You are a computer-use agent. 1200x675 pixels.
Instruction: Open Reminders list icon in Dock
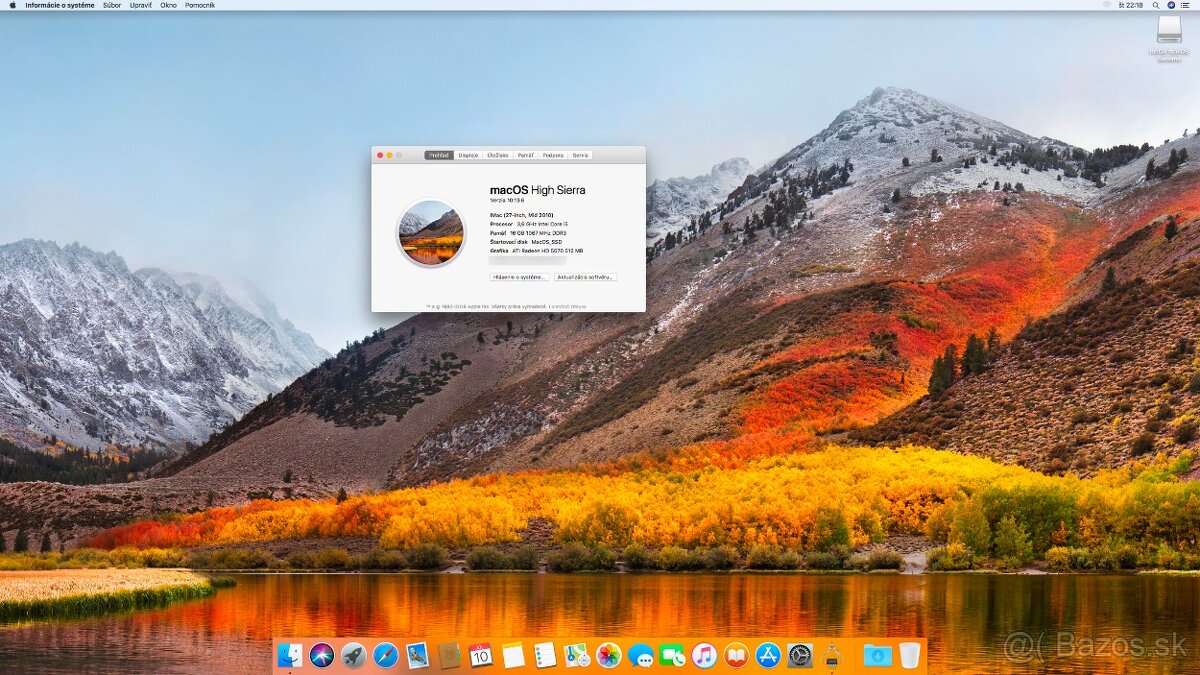[545, 655]
